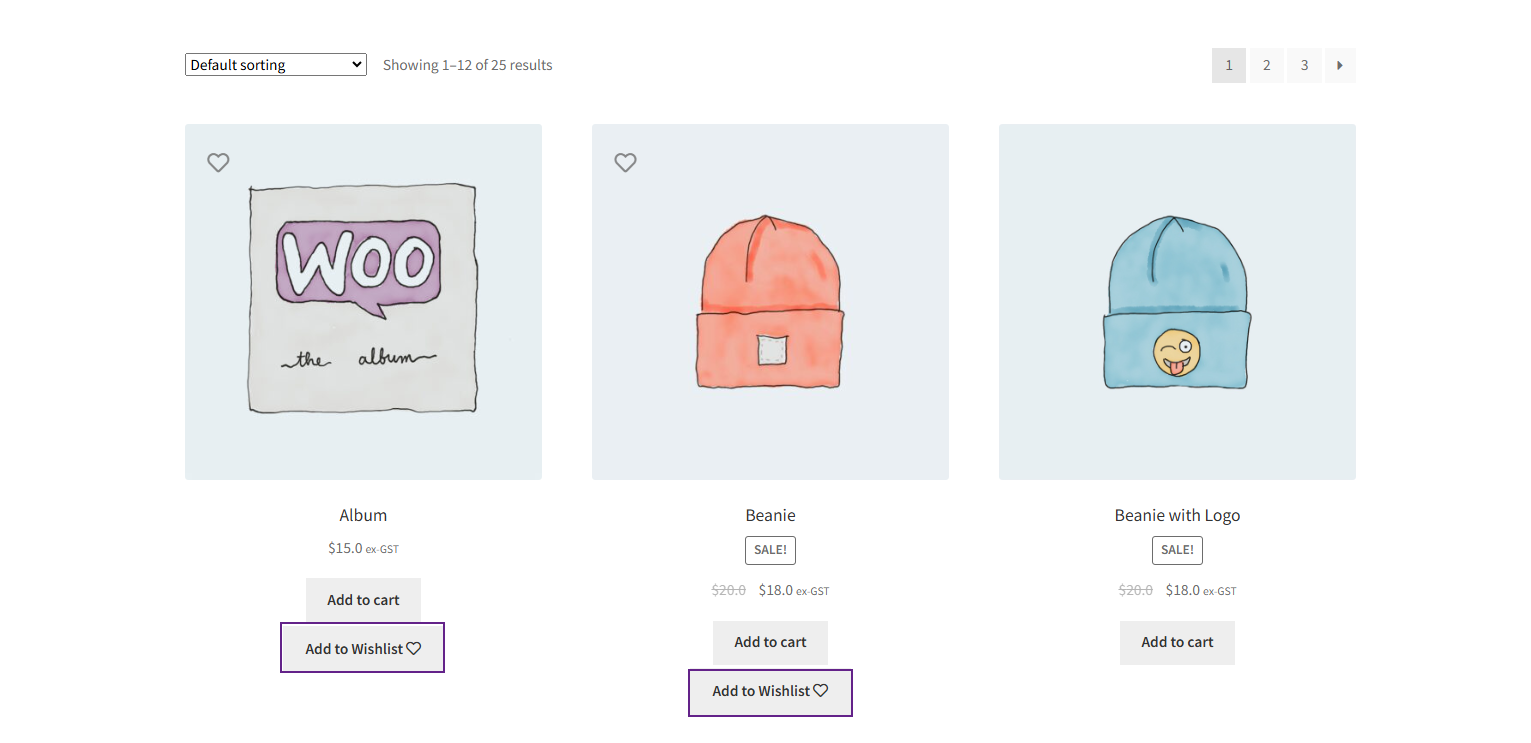Open the Beanie product title link
Viewport: 1531px width, 743px height.
(x=770, y=515)
